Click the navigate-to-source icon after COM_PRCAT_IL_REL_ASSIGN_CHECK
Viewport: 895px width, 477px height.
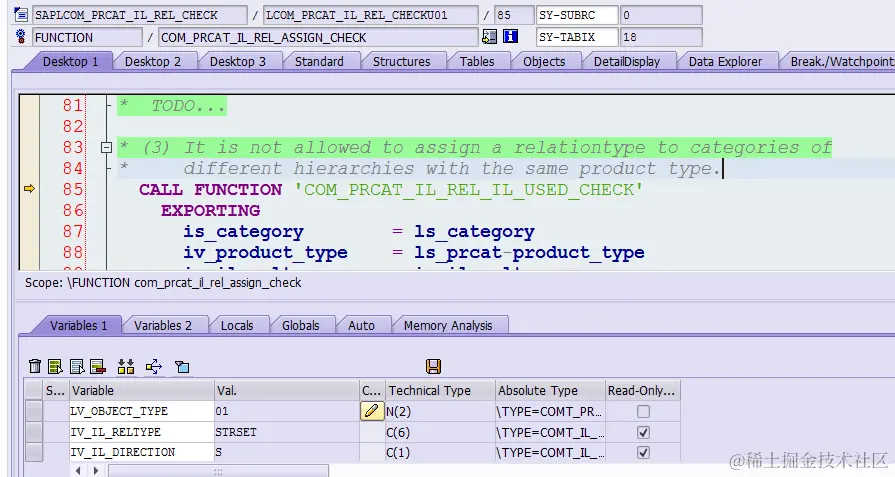click(489, 37)
